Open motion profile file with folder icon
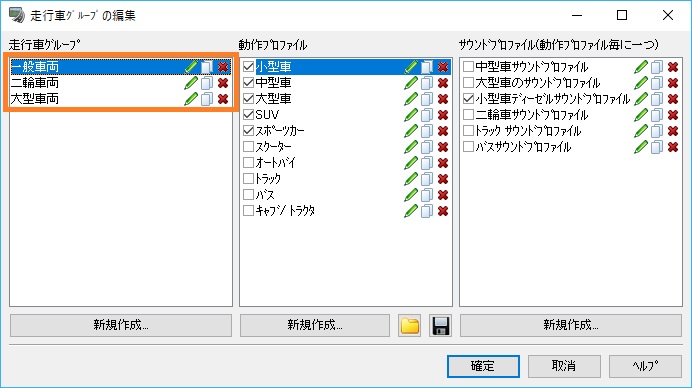 410,326
